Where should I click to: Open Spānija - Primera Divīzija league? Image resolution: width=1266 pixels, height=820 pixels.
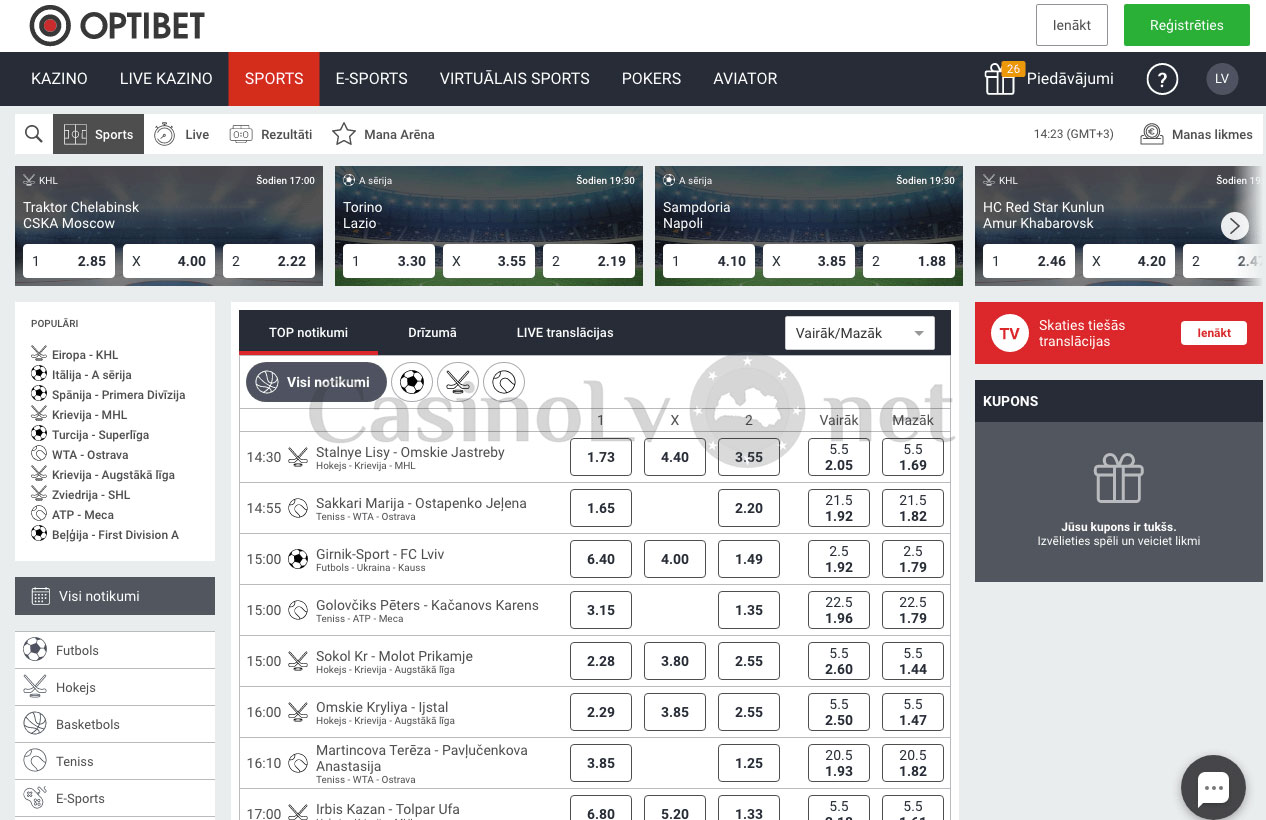[118, 395]
